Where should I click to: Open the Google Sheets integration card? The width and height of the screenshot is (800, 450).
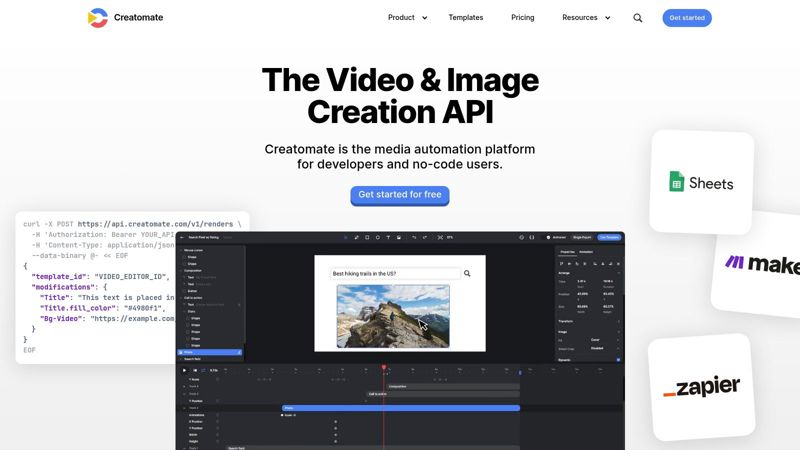point(702,182)
